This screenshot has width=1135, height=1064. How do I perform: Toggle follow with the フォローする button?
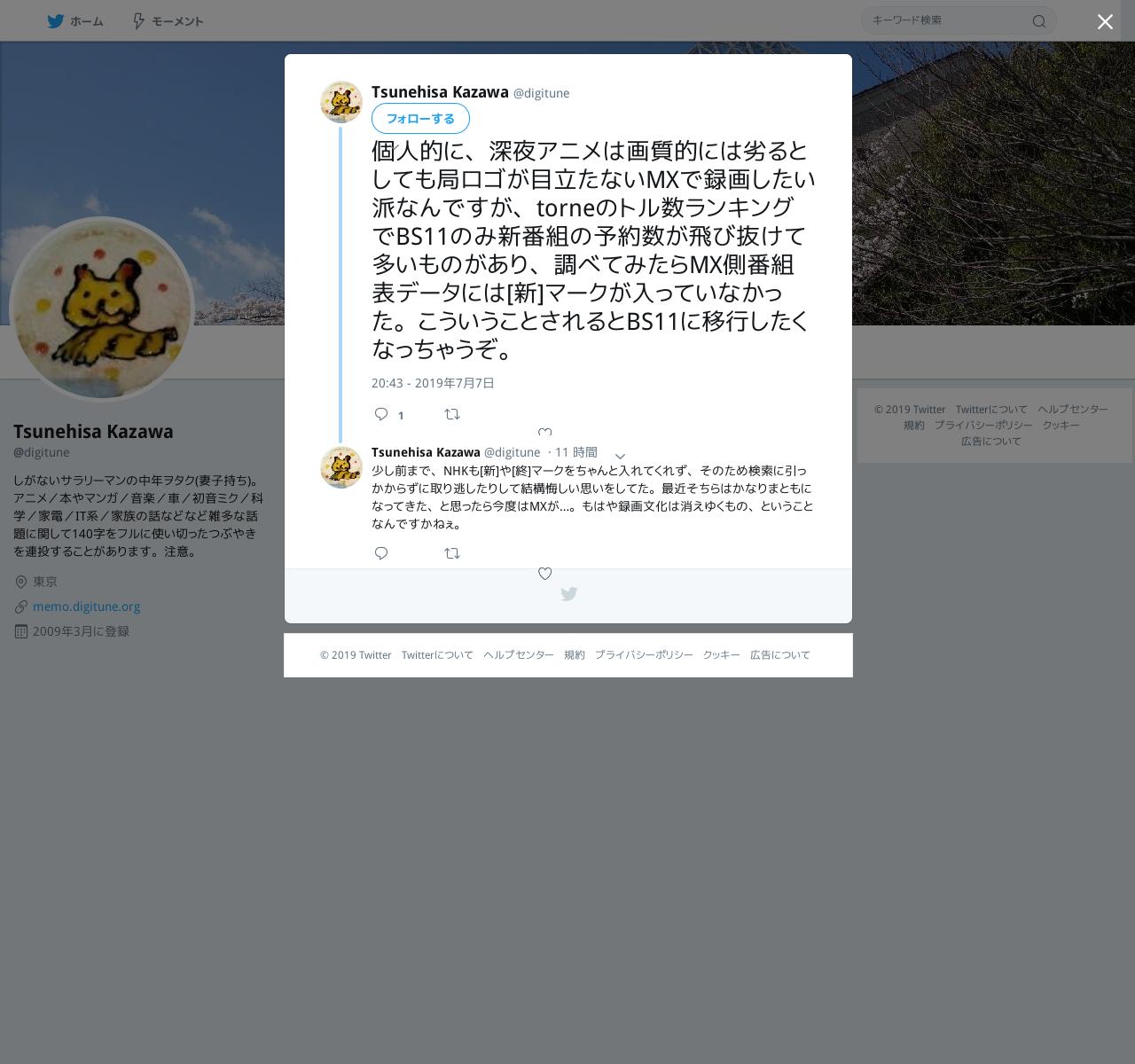(420, 118)
